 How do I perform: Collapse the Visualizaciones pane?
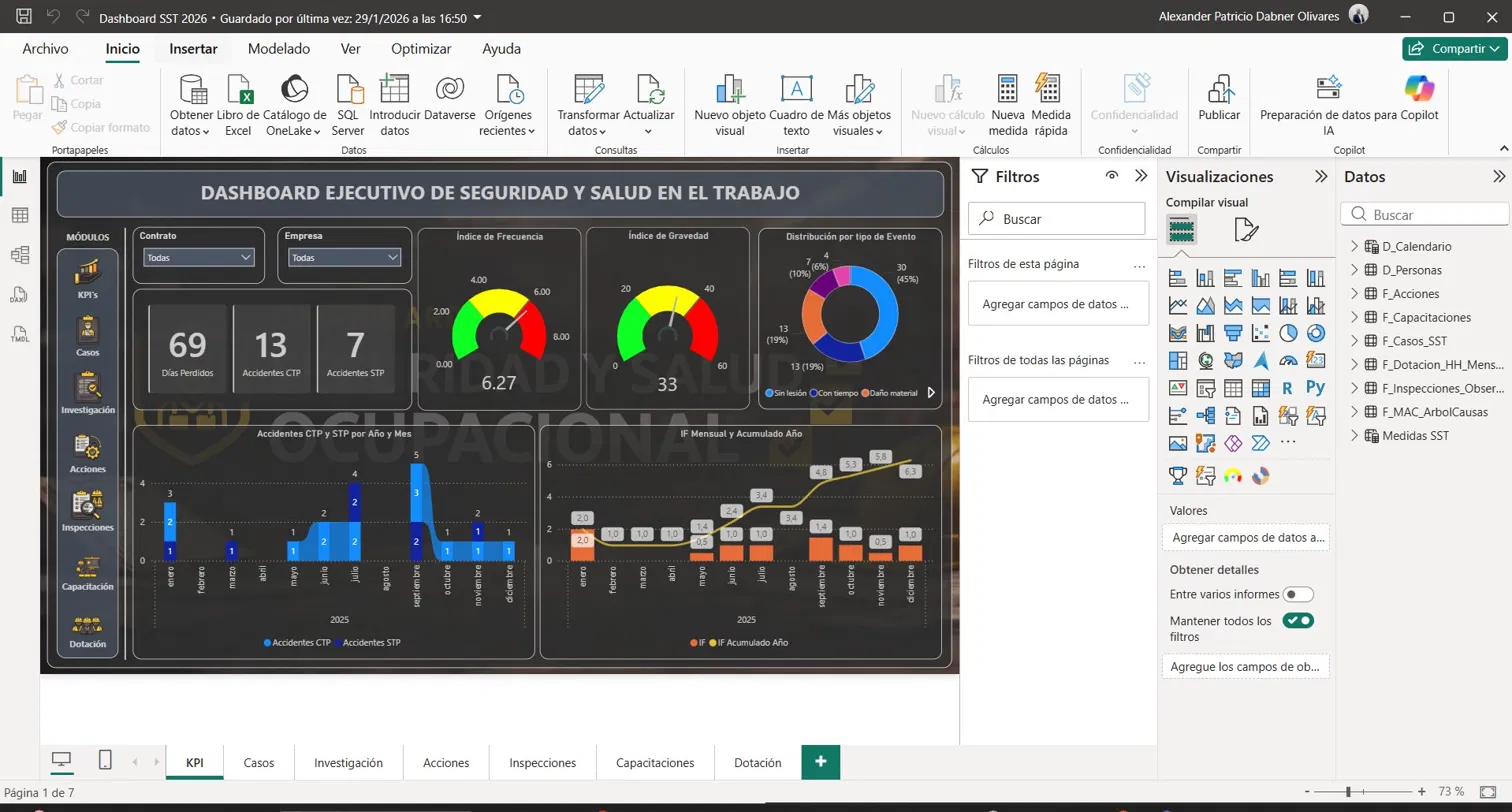click(1319, 176)
